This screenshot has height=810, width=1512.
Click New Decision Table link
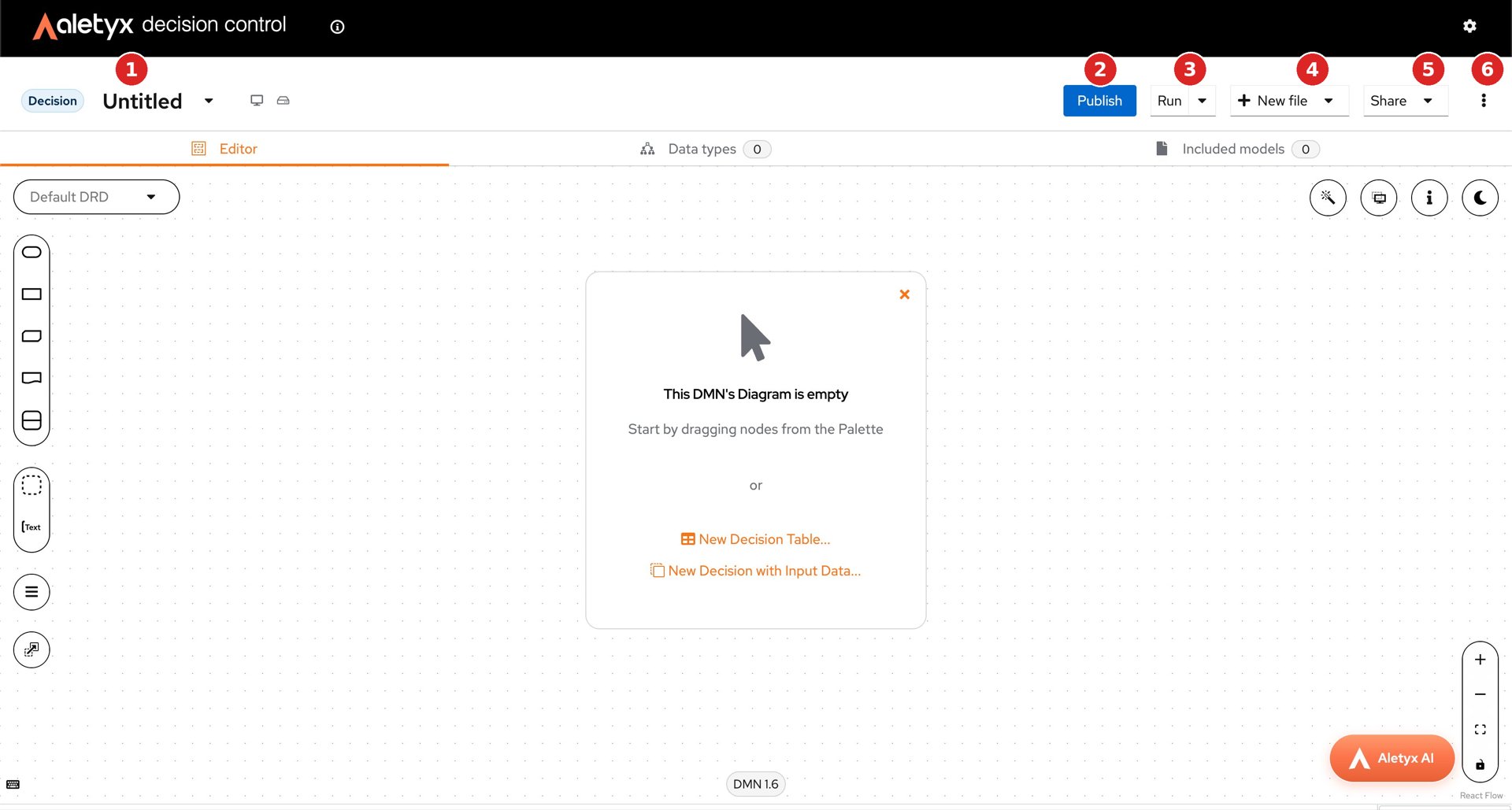(x=756, y=539)
